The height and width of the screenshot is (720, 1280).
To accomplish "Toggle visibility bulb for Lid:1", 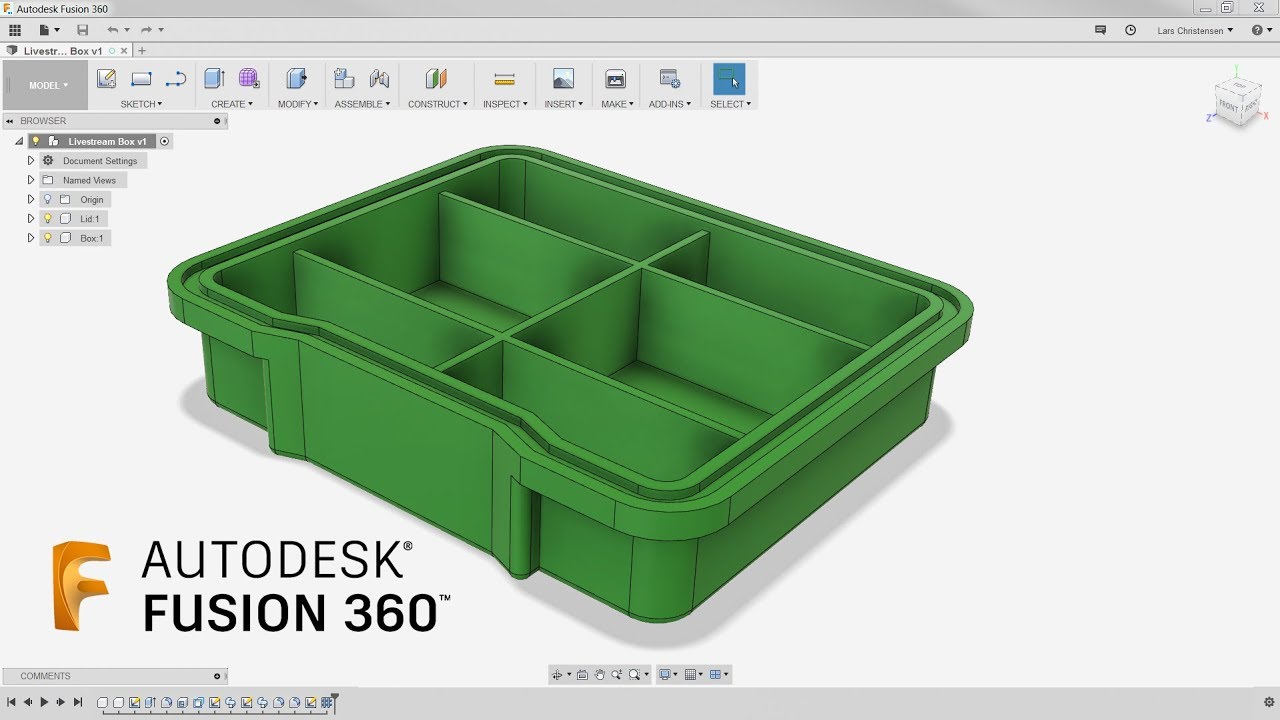I will click(x=47, y=218).
